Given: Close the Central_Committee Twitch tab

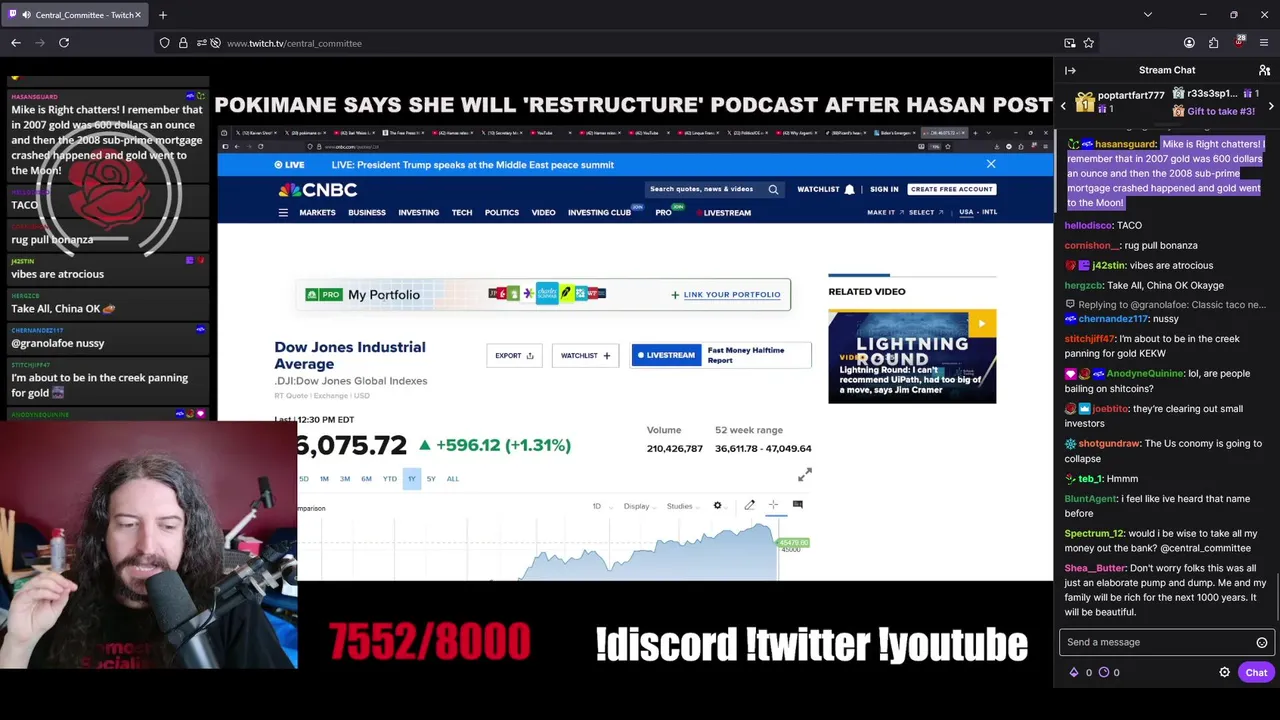Looking at the screenshot, I should pyautogui.click(x=138, y=15).
